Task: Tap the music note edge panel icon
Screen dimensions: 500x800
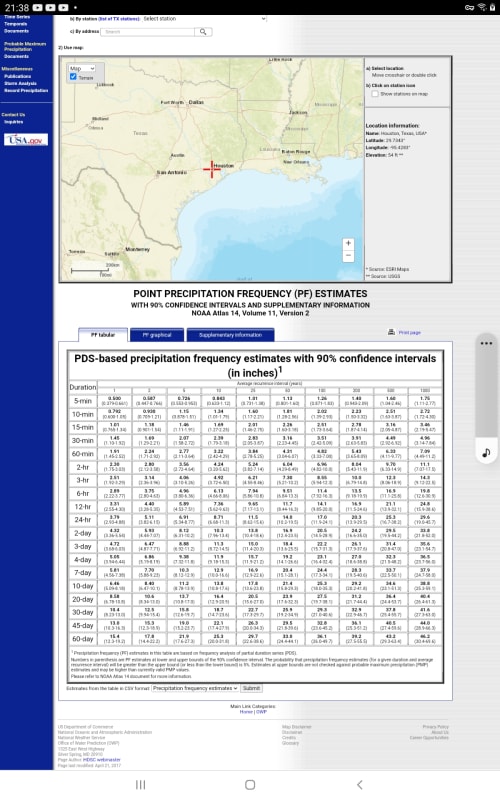Action: coord(486,453)
